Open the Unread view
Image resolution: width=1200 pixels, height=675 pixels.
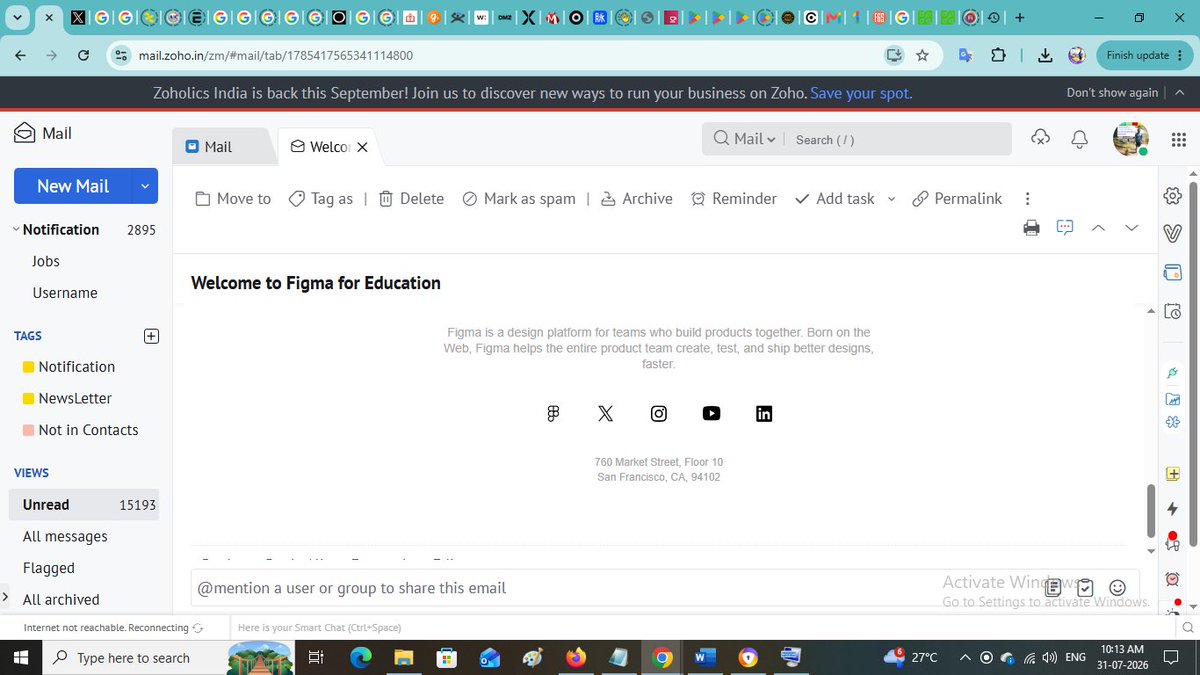(83, 505)
